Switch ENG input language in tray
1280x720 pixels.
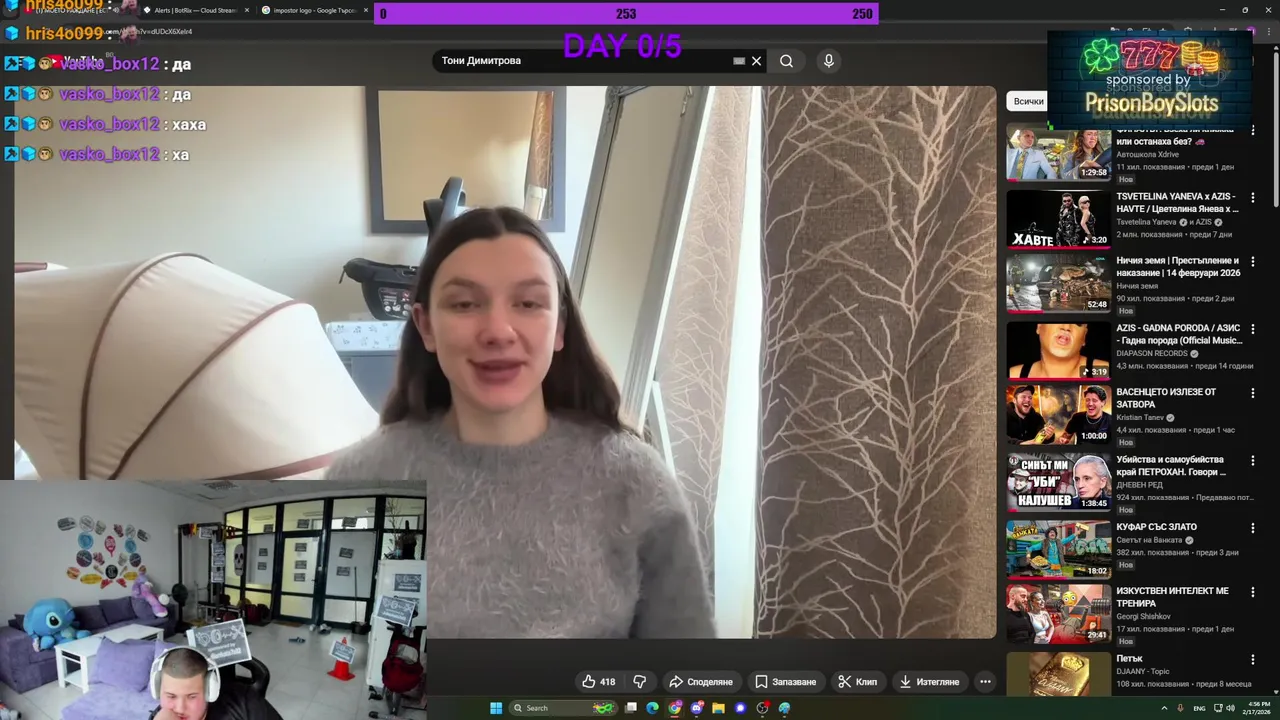(1200, 708)
